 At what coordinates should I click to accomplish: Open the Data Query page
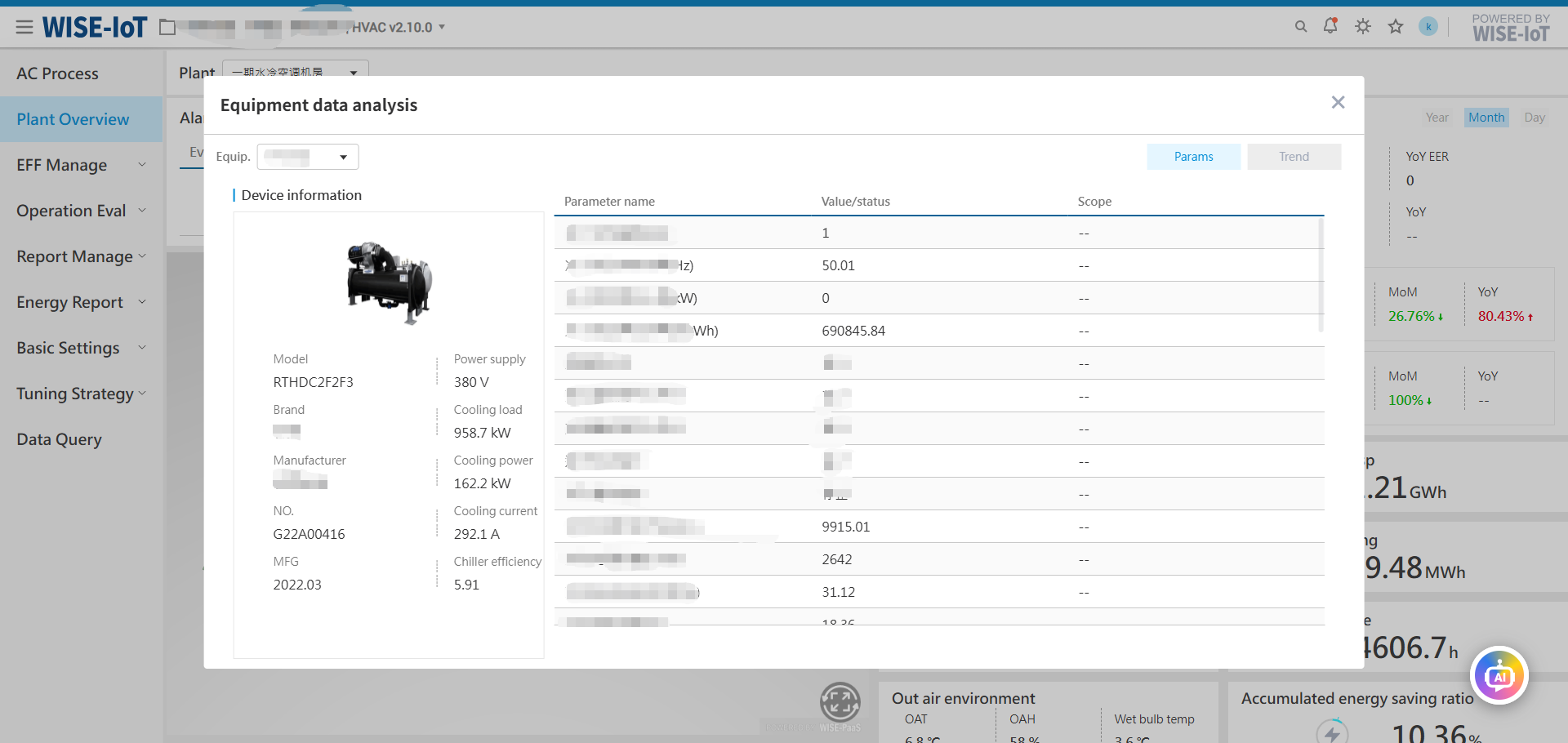(x=59, y=438)
